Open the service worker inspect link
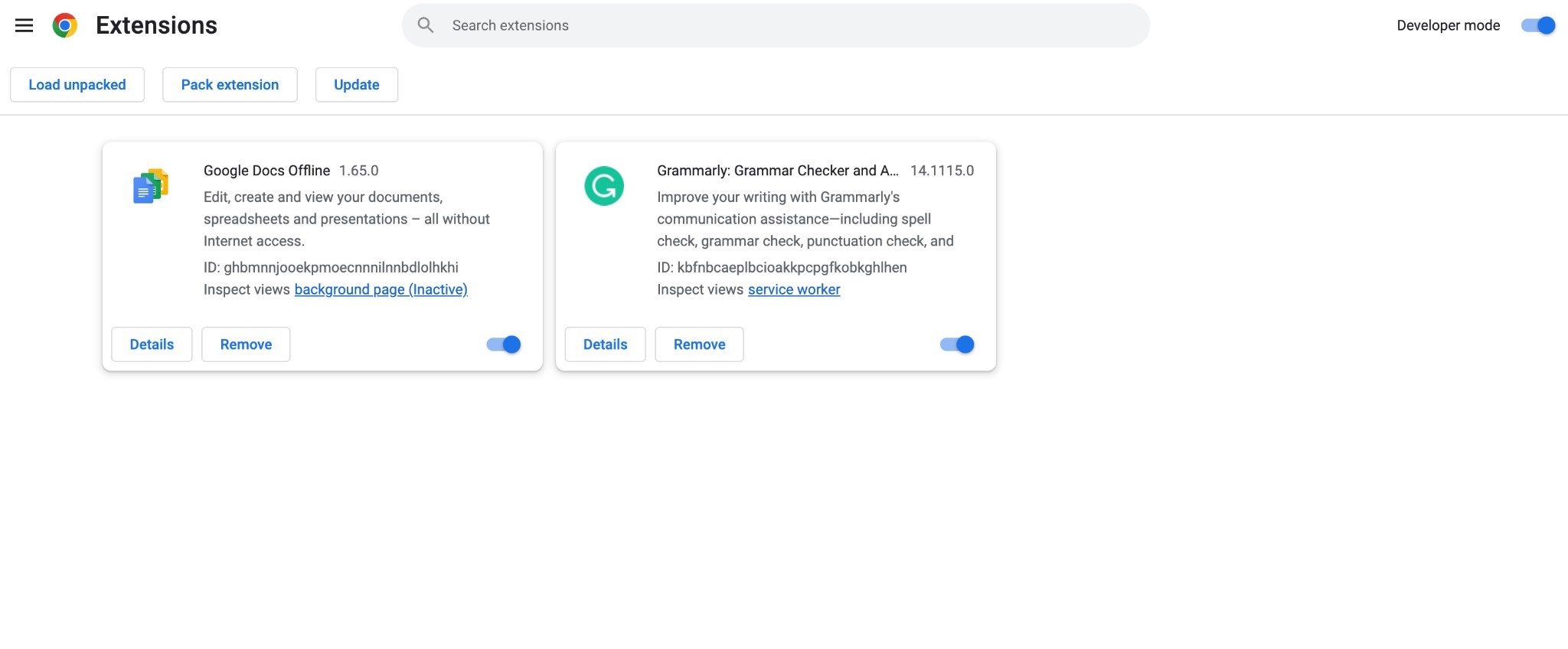The width and height of the screenshot is (1568, 649). click(794, 289)
